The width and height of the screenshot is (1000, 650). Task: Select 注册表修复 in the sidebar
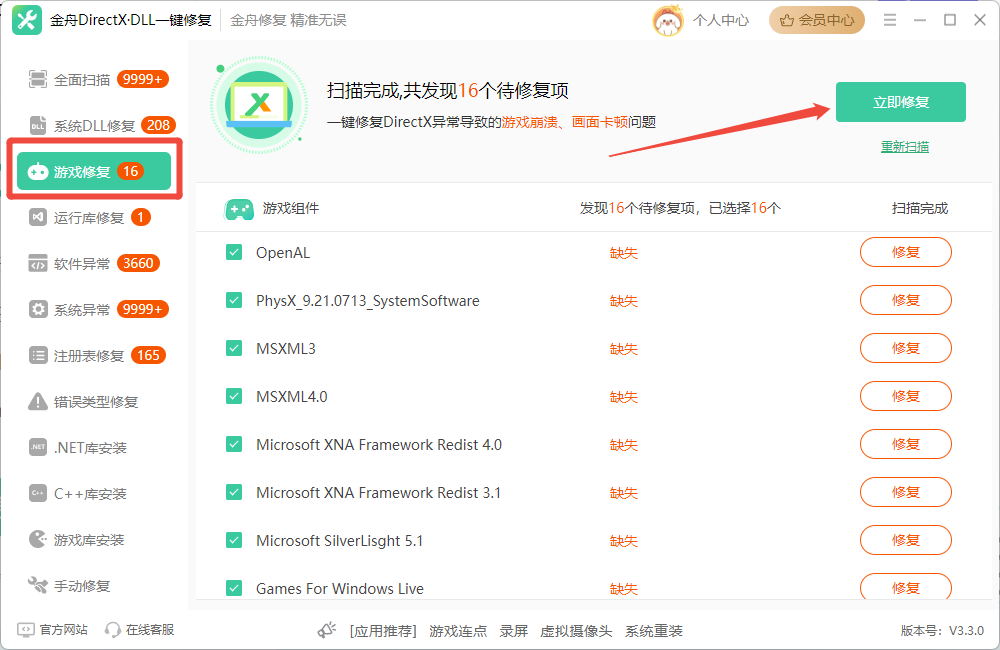pos(89,356)
